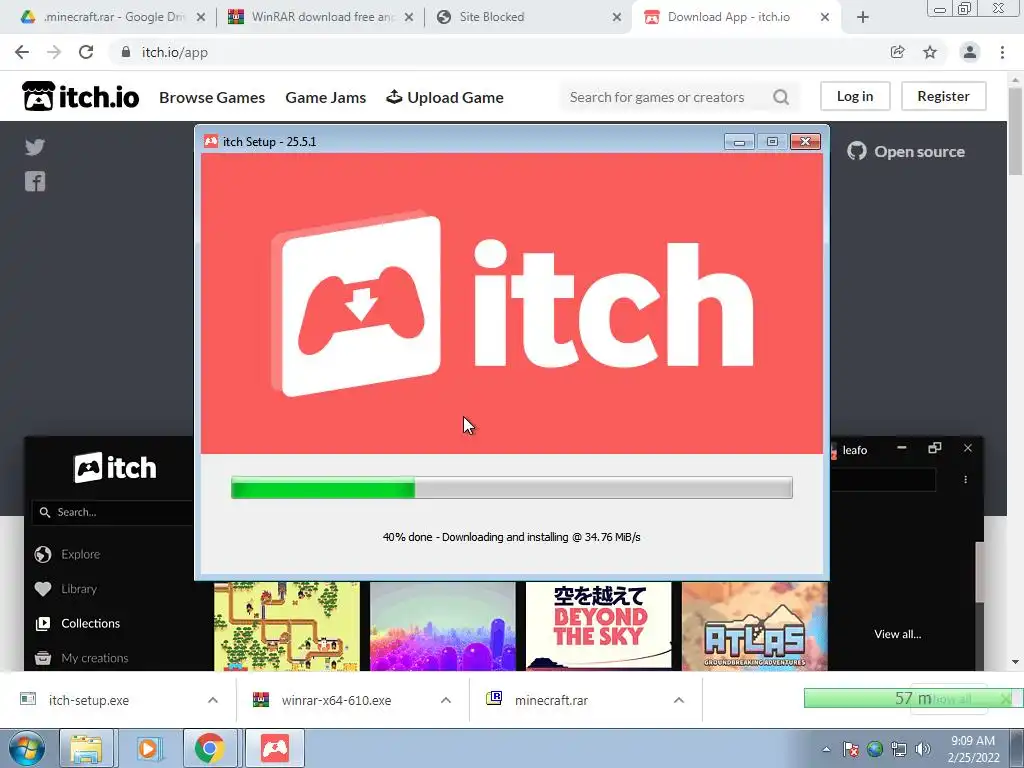Click the itch.io logo in site header
This screenshot has height=768, width=1024.
pos(80,97)
